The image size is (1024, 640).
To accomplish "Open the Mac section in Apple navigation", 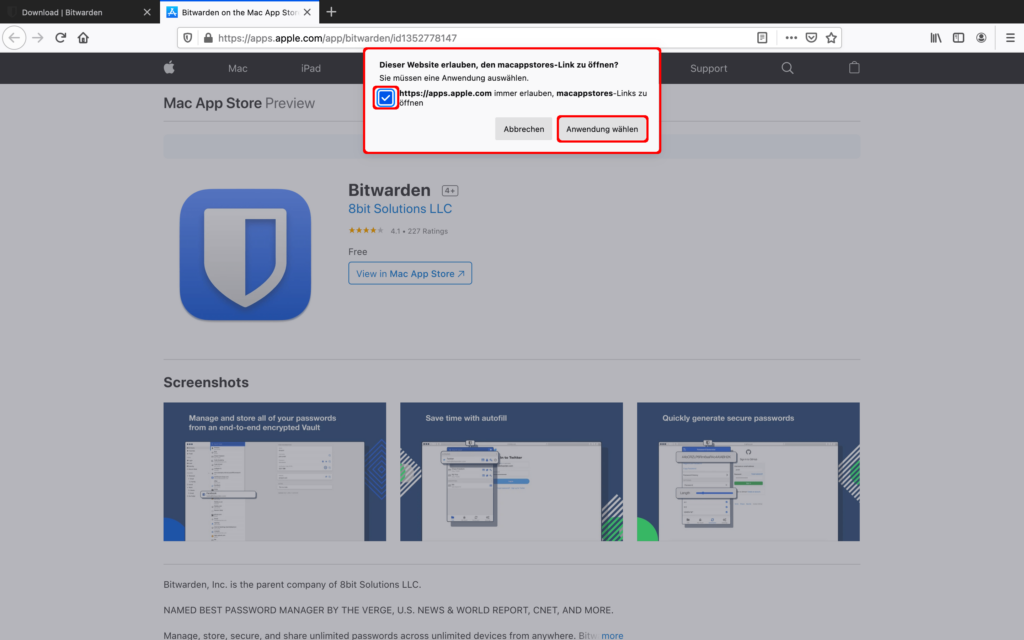I will pyautogui.click(x=238, y=68).
